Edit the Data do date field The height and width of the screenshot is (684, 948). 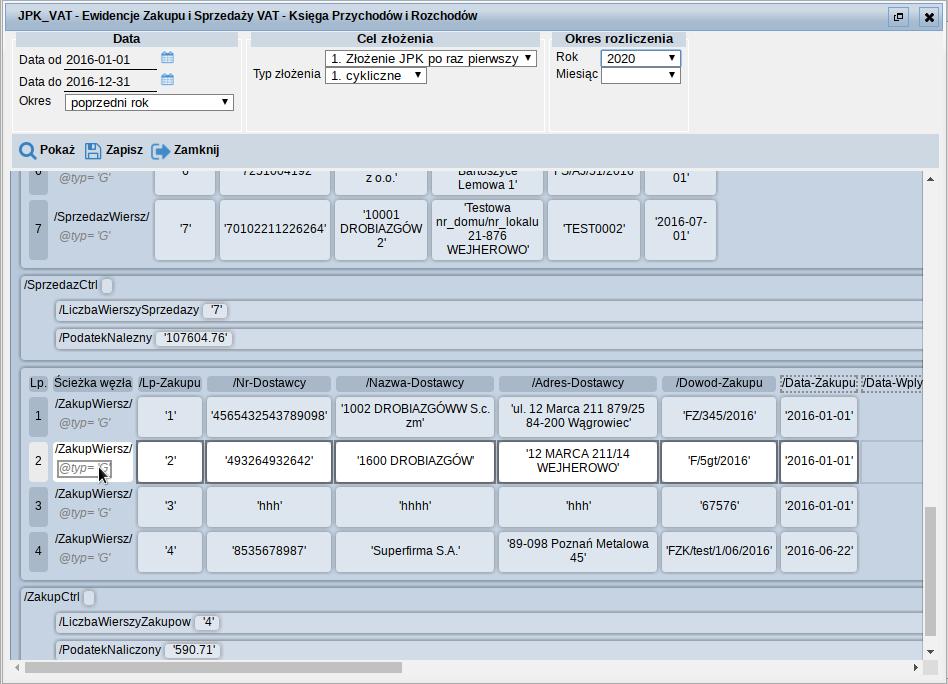(x=111, y=82)
